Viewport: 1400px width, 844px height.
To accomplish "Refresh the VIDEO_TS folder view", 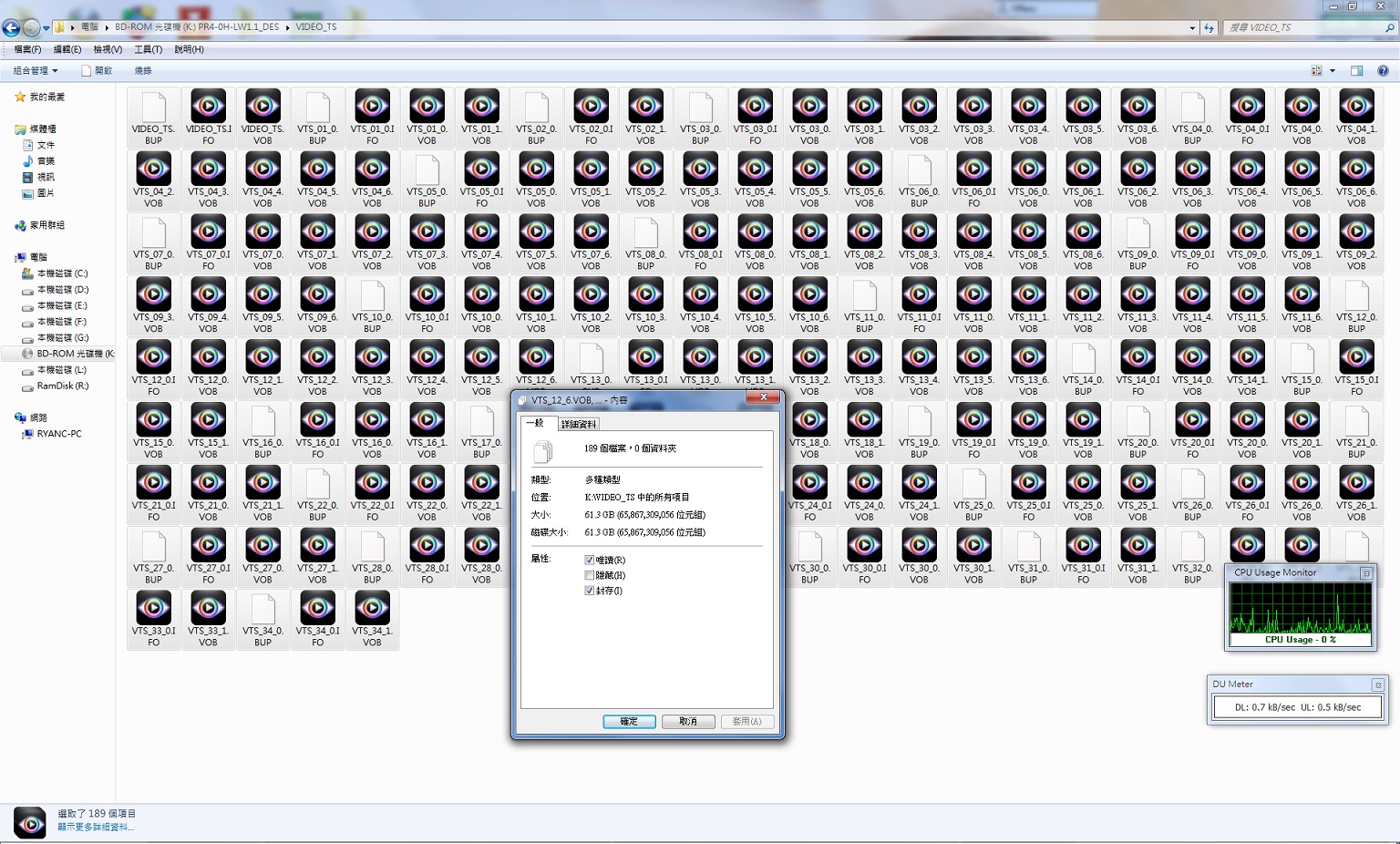I will point(1209,27).
